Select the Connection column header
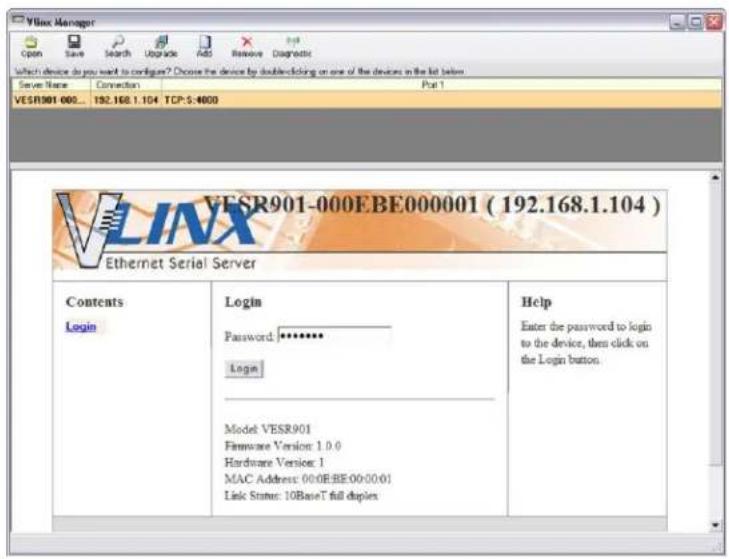Screen dimensions: 729x559 pos(126,85)
